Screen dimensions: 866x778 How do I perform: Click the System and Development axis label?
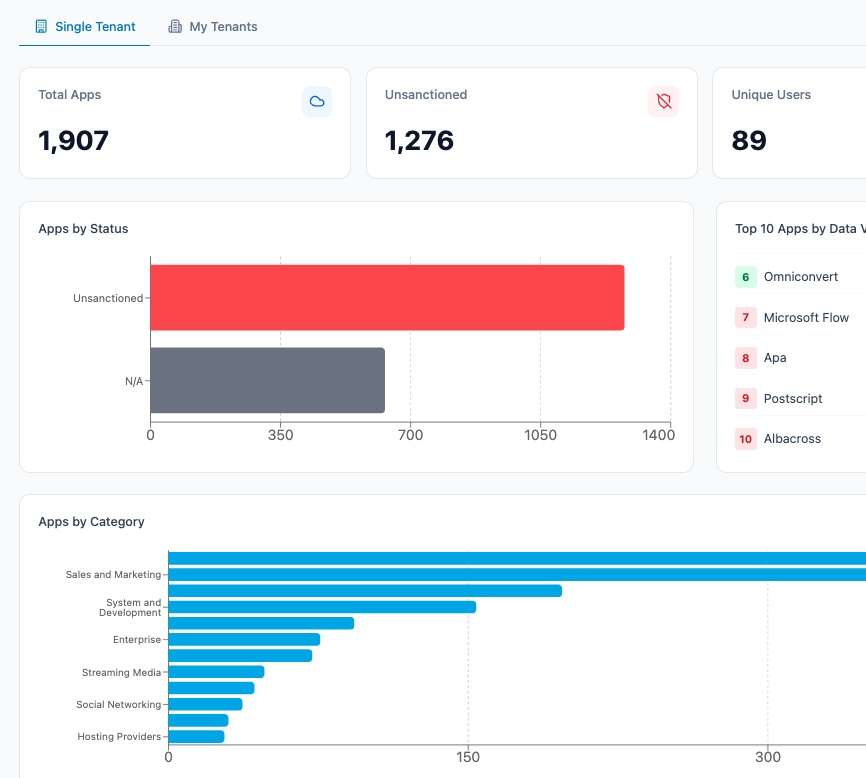tap(130, 607)
